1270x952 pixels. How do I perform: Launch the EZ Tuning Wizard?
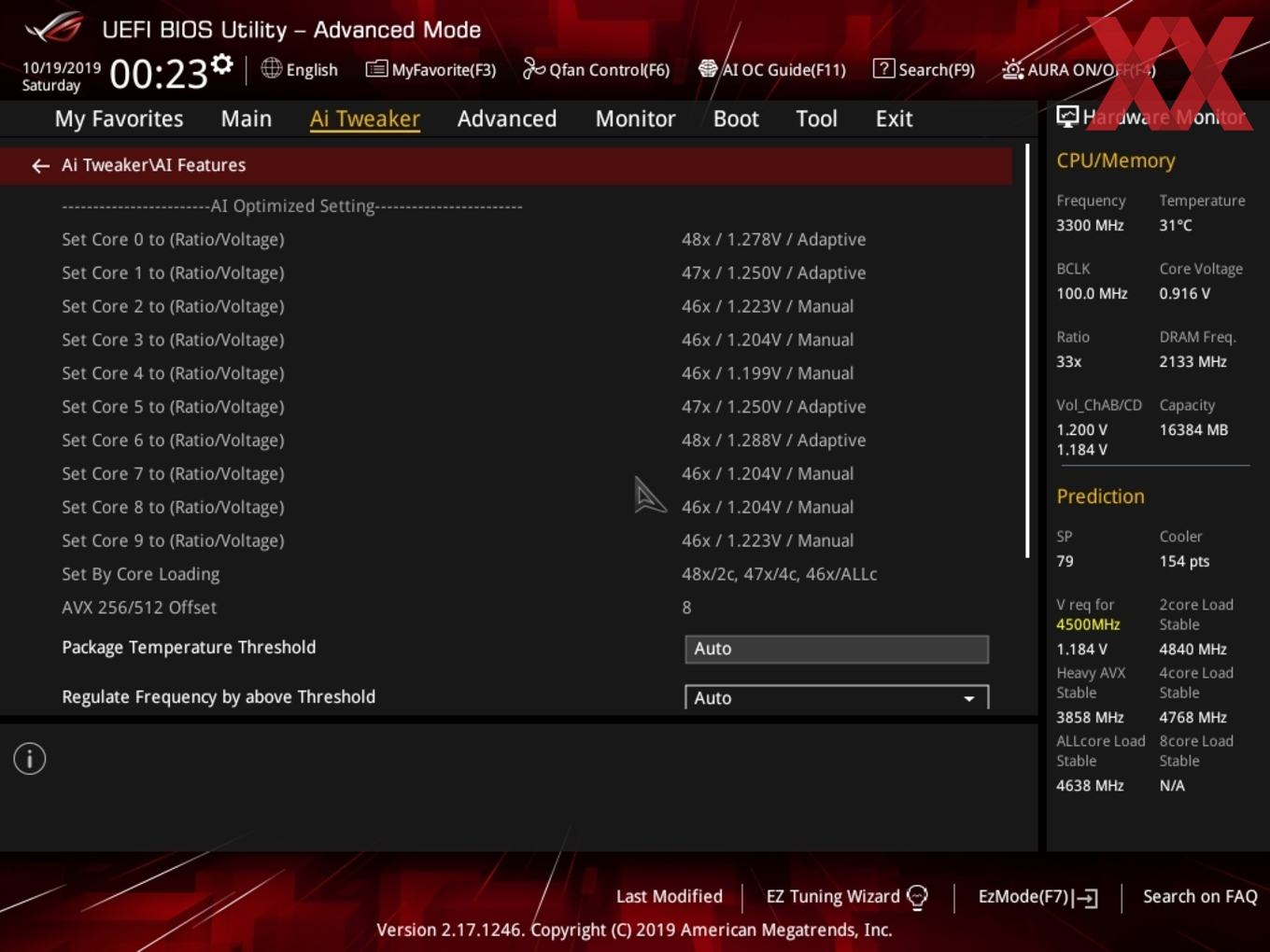(847, 897)
